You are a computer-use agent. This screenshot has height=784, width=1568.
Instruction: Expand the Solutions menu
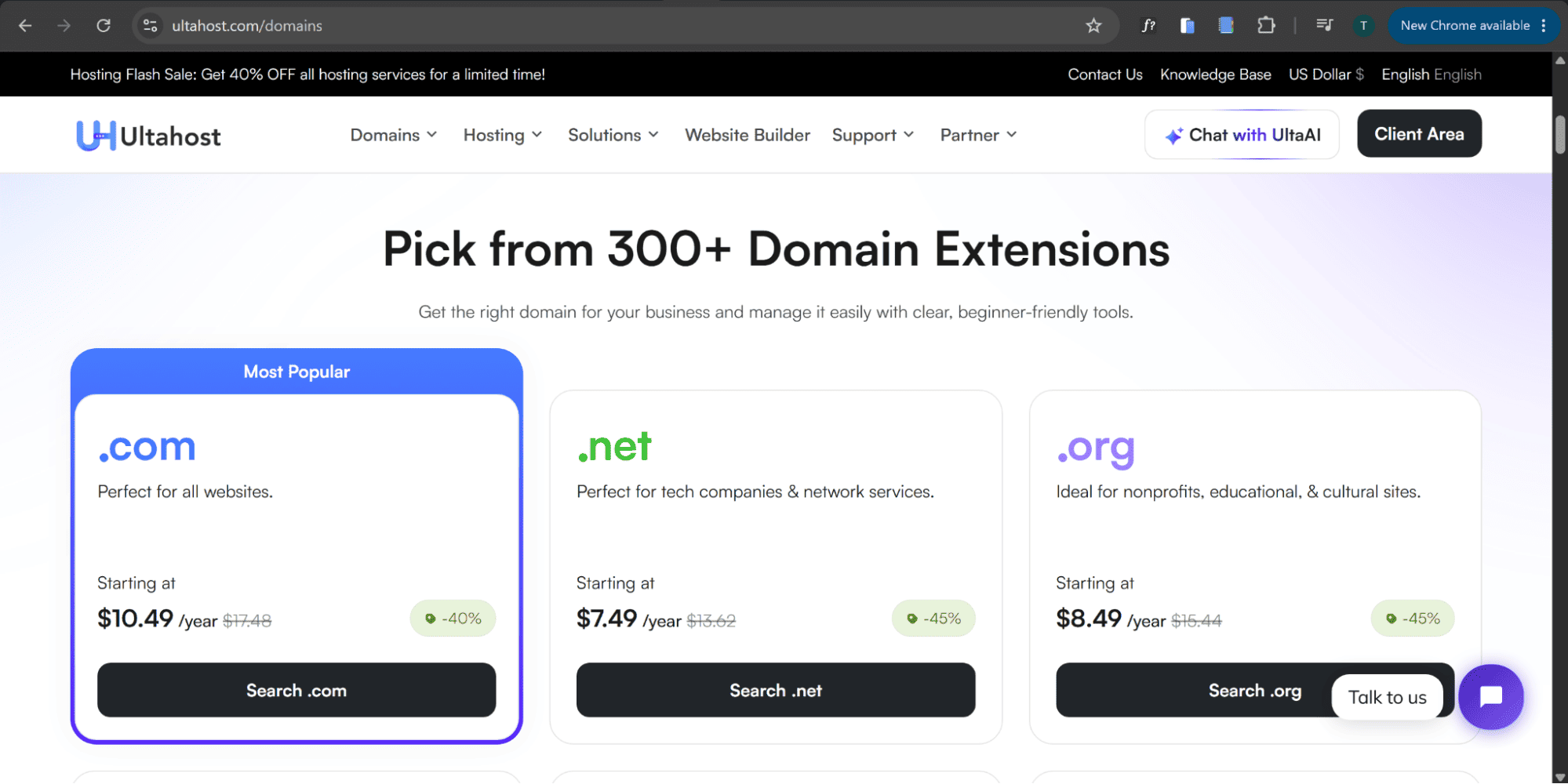tap(613, 135)
